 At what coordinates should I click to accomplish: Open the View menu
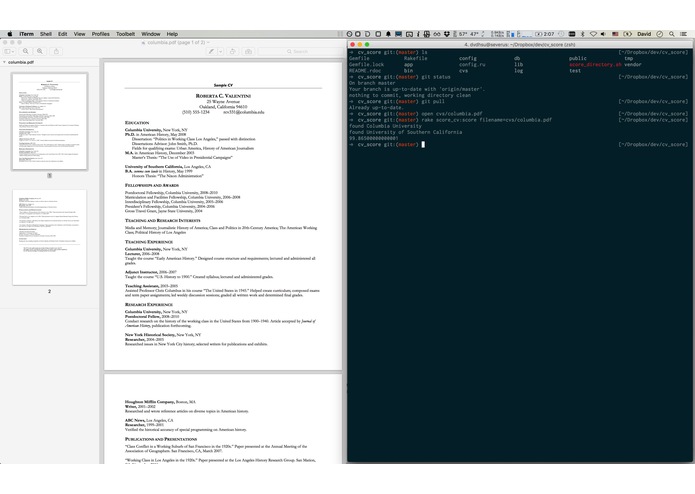click(79, 34)
